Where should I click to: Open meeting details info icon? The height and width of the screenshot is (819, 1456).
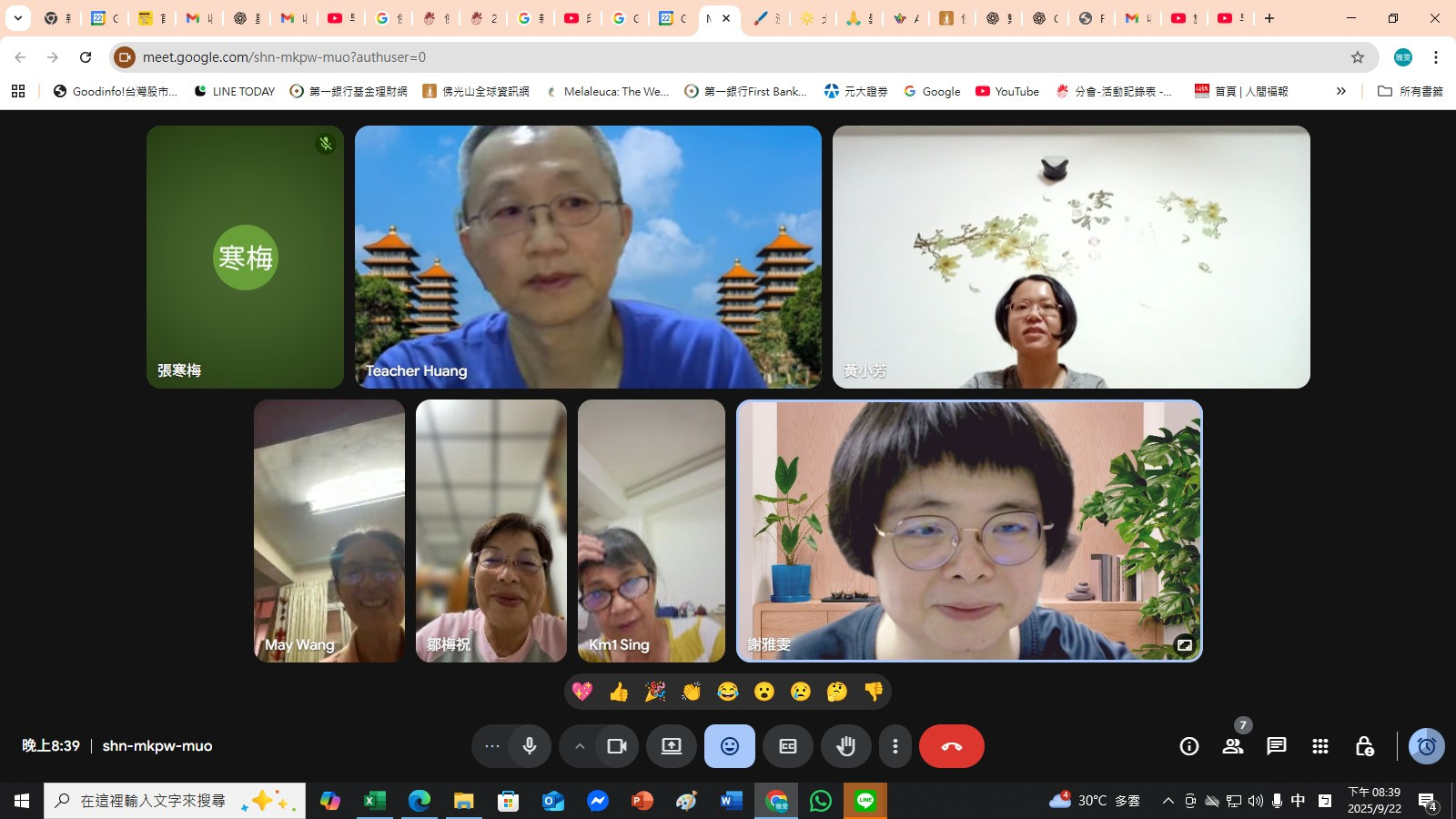(x=1188, y=746)
